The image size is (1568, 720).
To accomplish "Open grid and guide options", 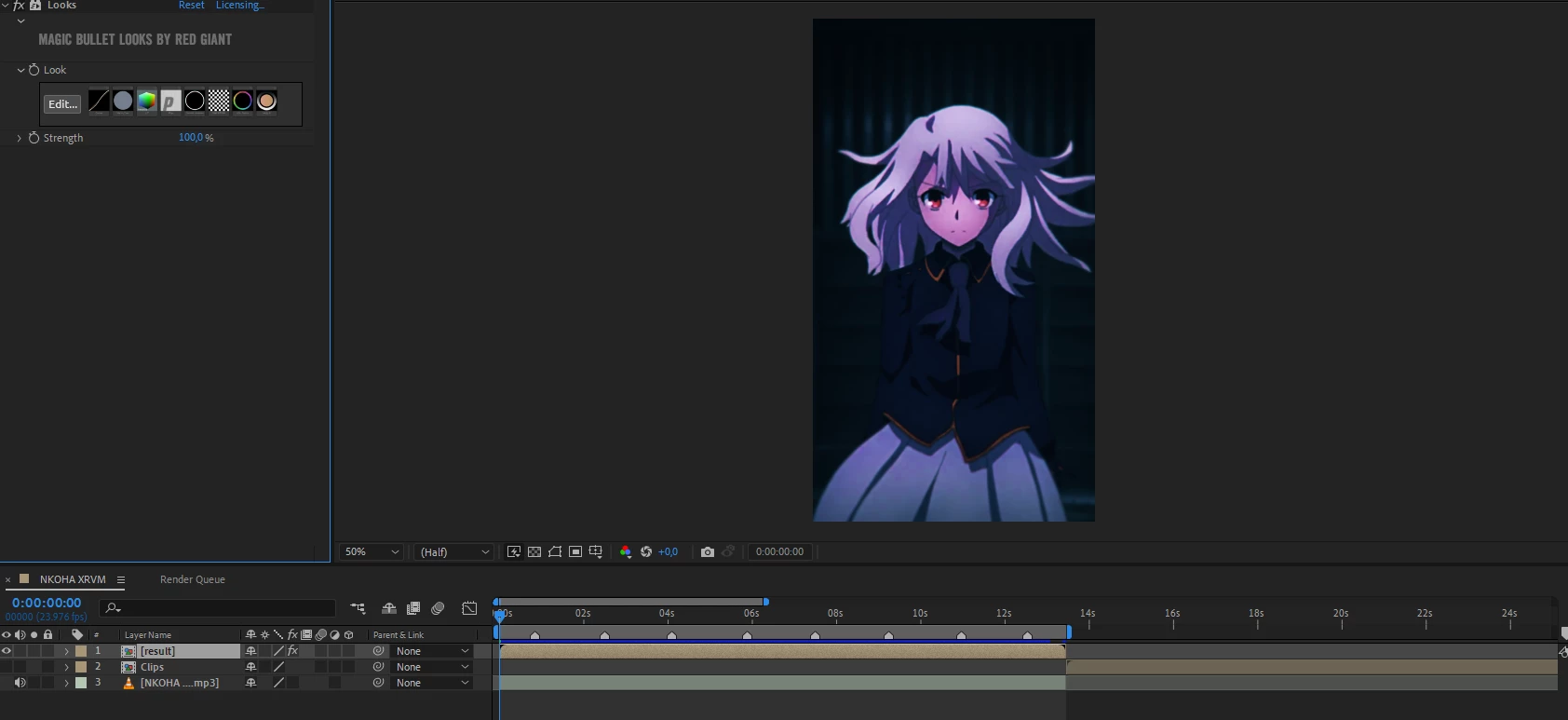I will [596, 552].
